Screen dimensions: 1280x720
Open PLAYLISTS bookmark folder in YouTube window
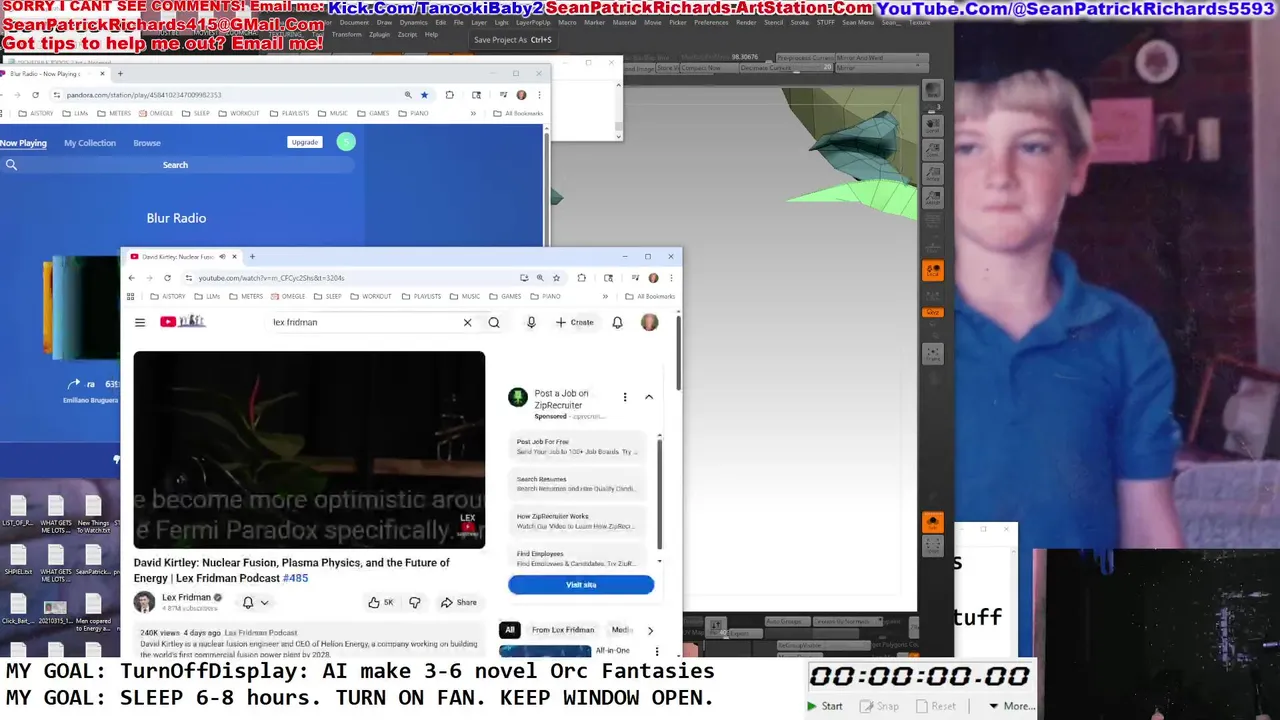[x=420, y=296]
